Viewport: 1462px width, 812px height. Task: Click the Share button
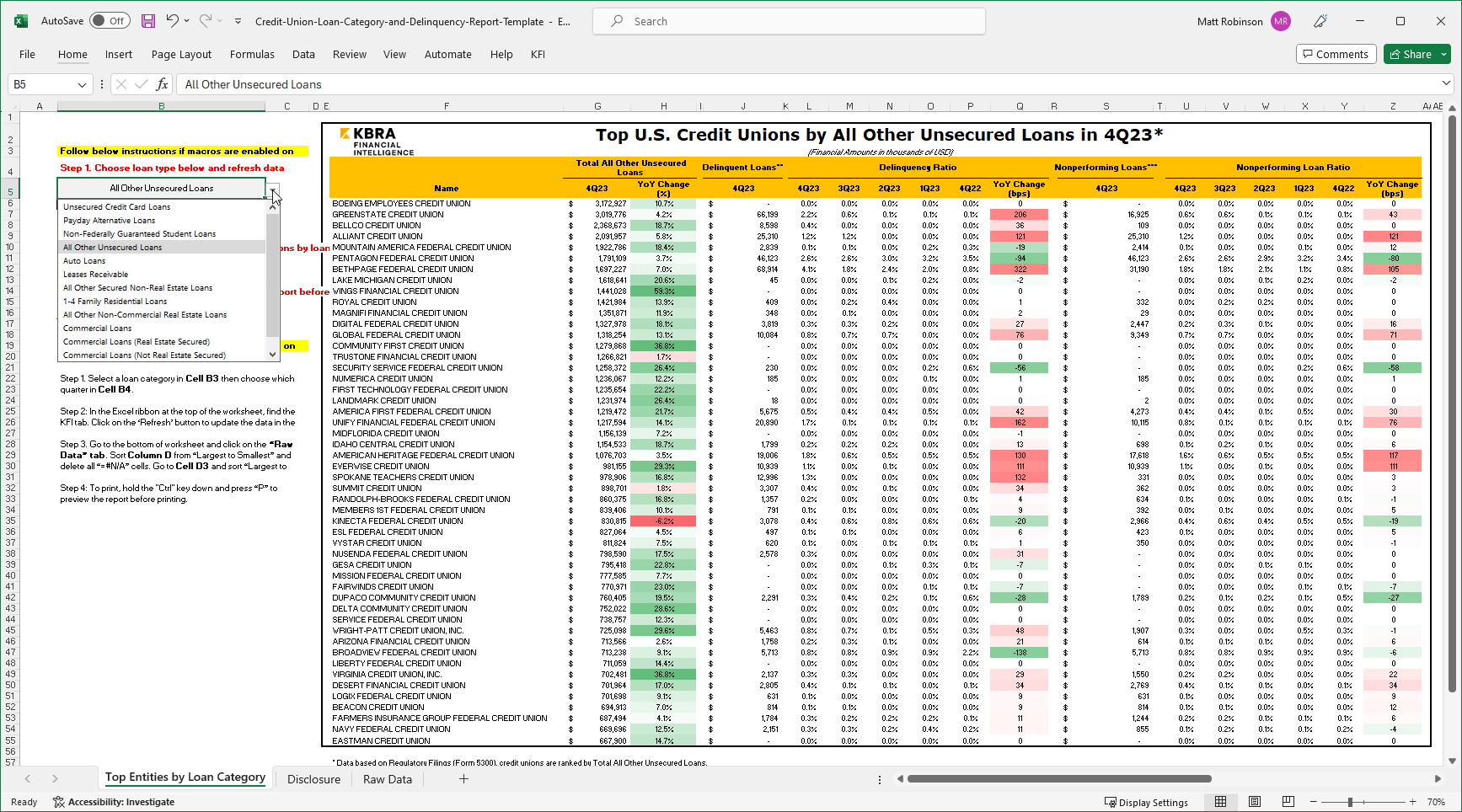tap(1414, 53)
